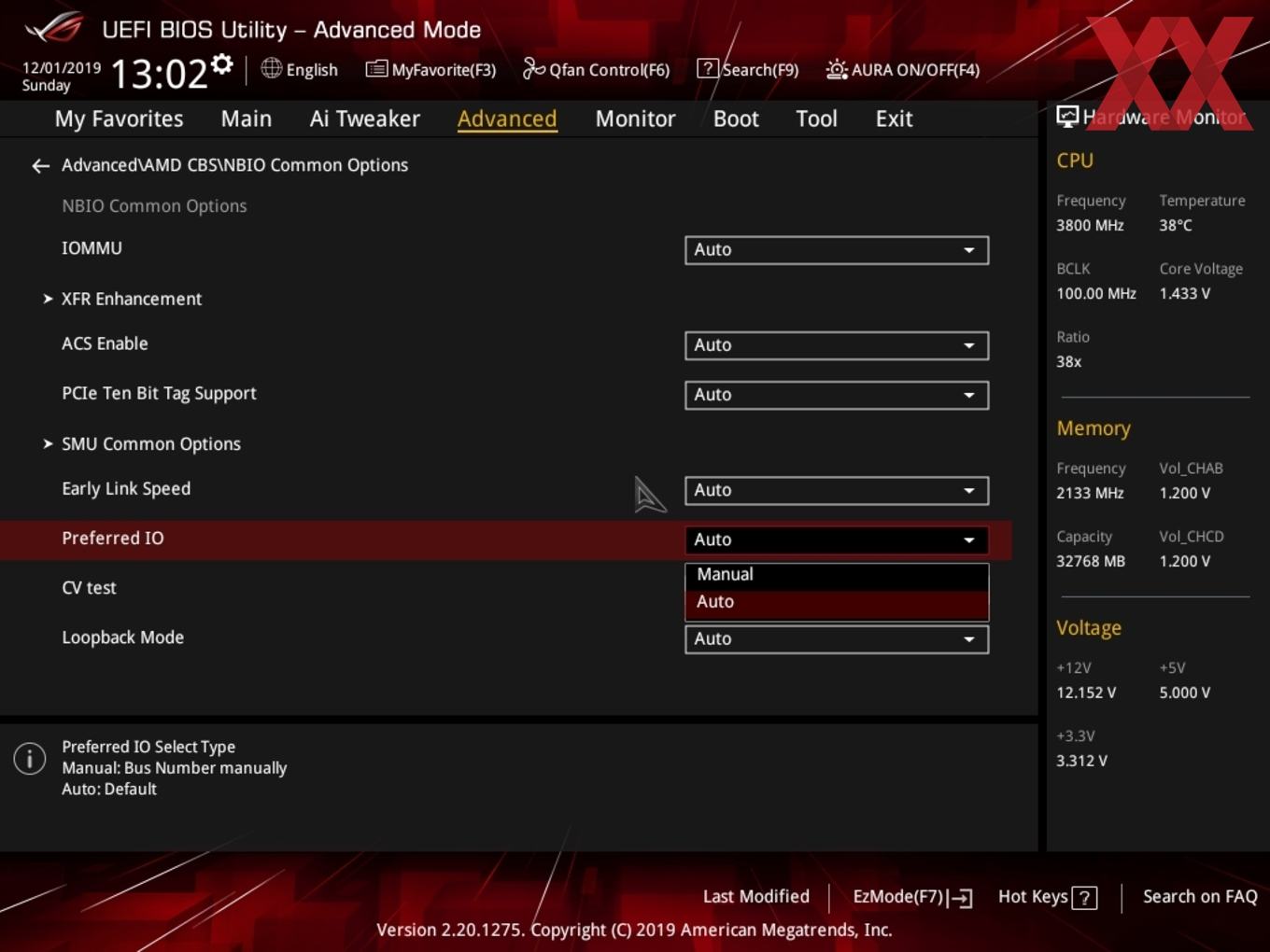Image resolution: width=1270 pixels, height=952 pixels.
Task: Select the Preferred IO row label
Action: 113,539
